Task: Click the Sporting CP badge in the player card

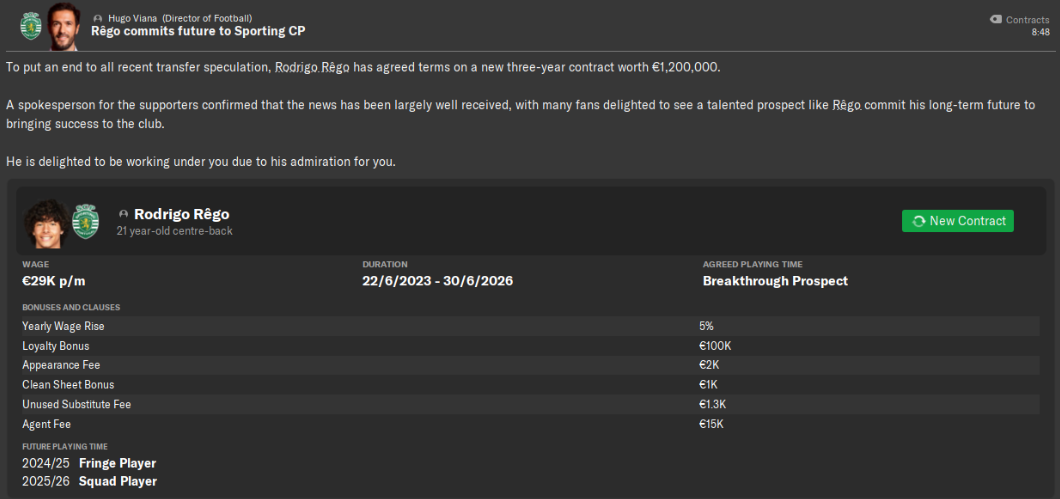Action: [86, 221]
